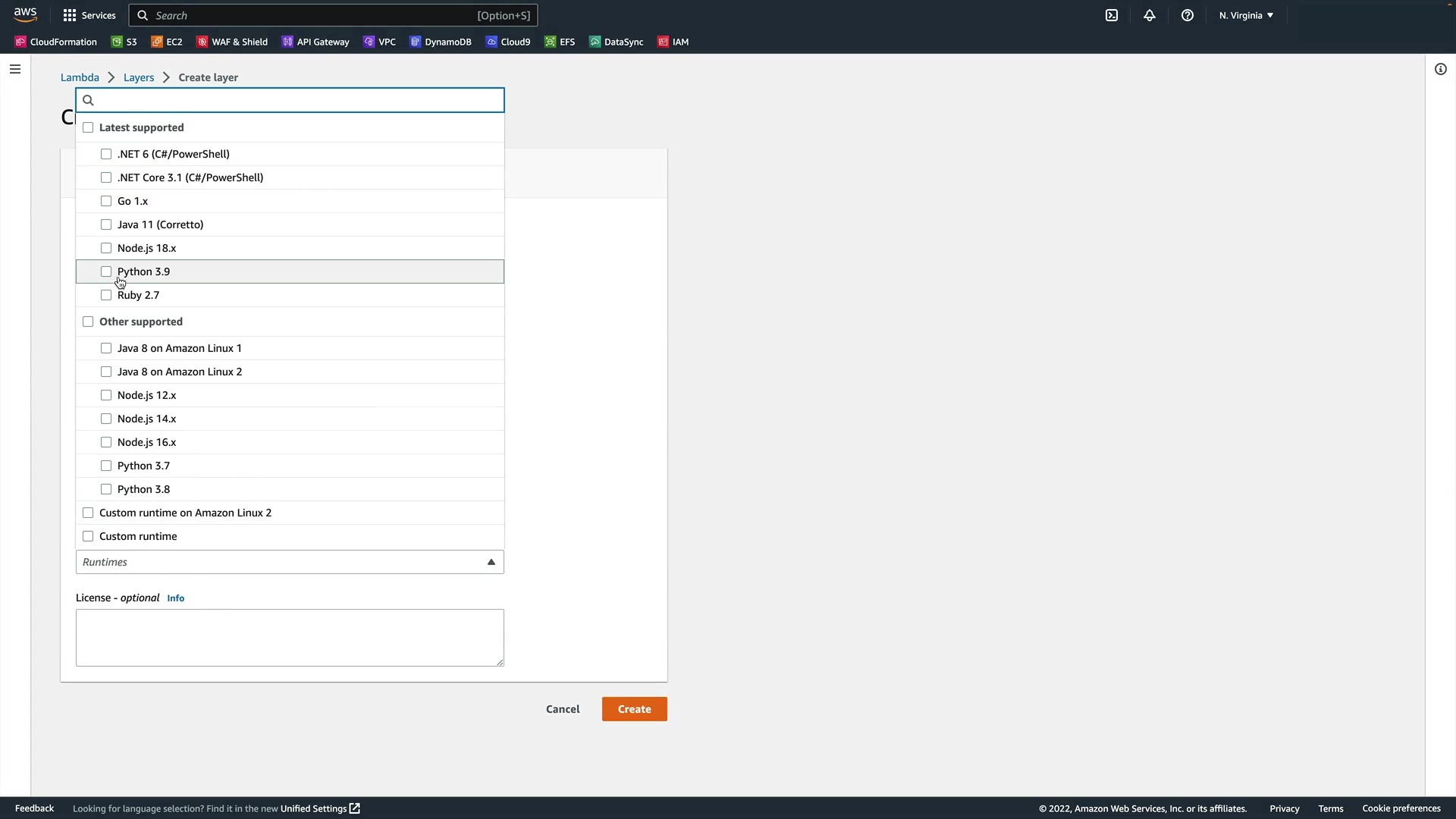Open the help question mark icon
Screen dimensions: 1456x819
click(x=1188, y=15)
